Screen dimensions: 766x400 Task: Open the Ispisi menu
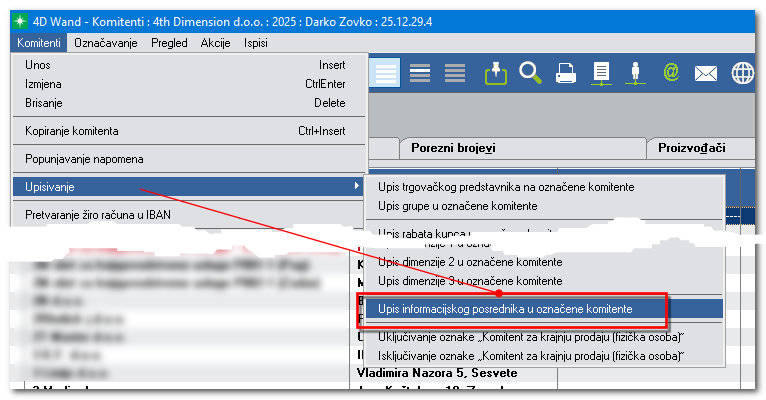tap(255, 42)
